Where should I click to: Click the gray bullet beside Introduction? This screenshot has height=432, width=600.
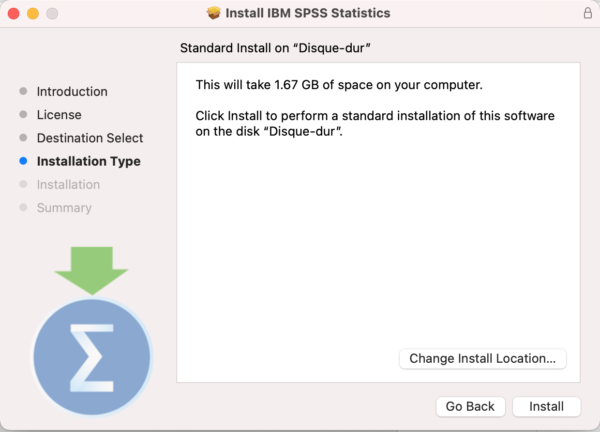click(x=23, y=91)
